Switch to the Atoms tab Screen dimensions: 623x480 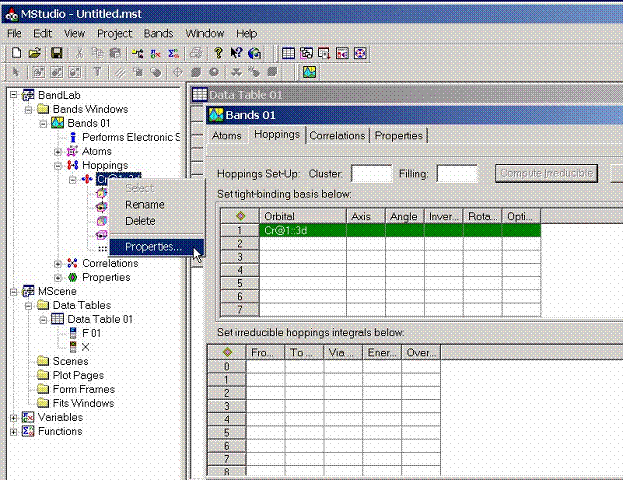click(x=227, y=136)
